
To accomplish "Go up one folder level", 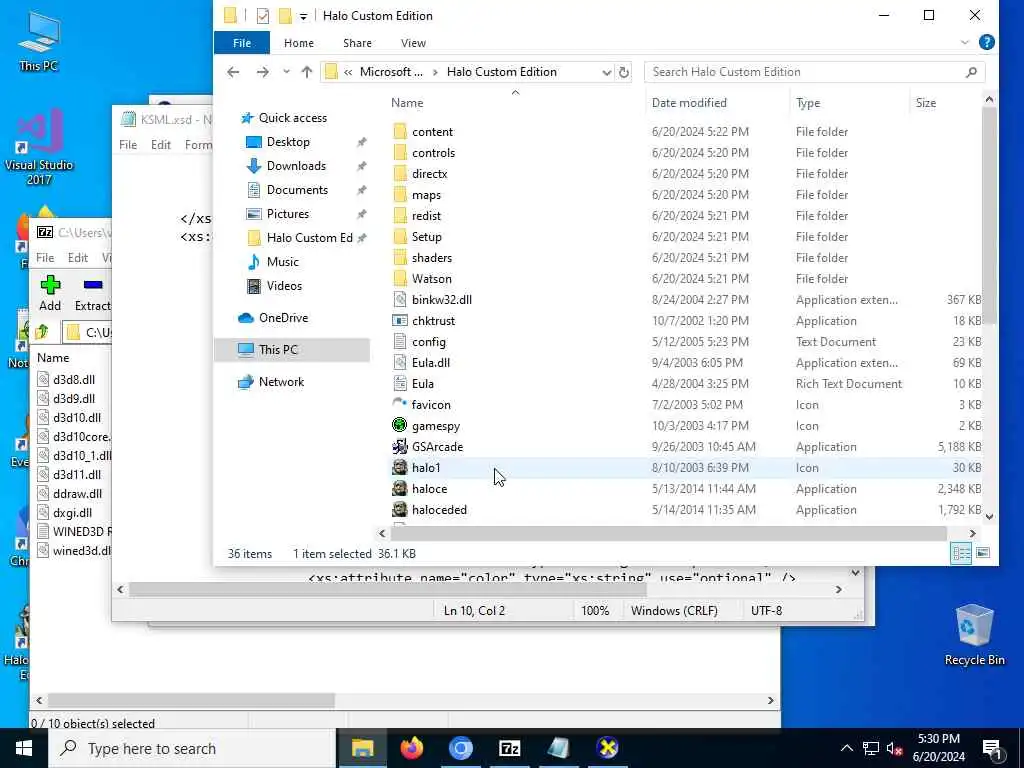I will tap(306, 72).
